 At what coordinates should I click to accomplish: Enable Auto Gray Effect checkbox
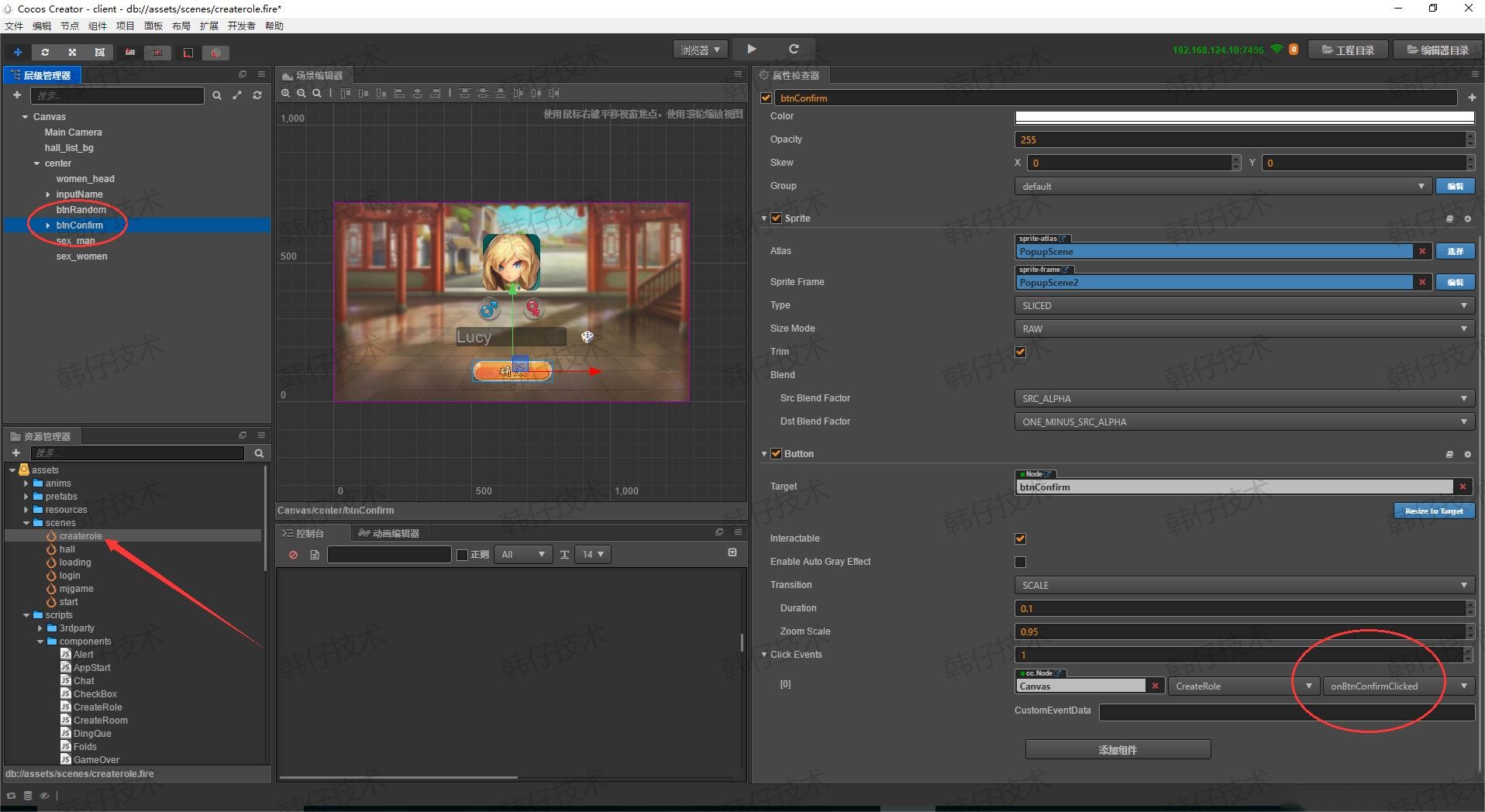[1020, 562]
